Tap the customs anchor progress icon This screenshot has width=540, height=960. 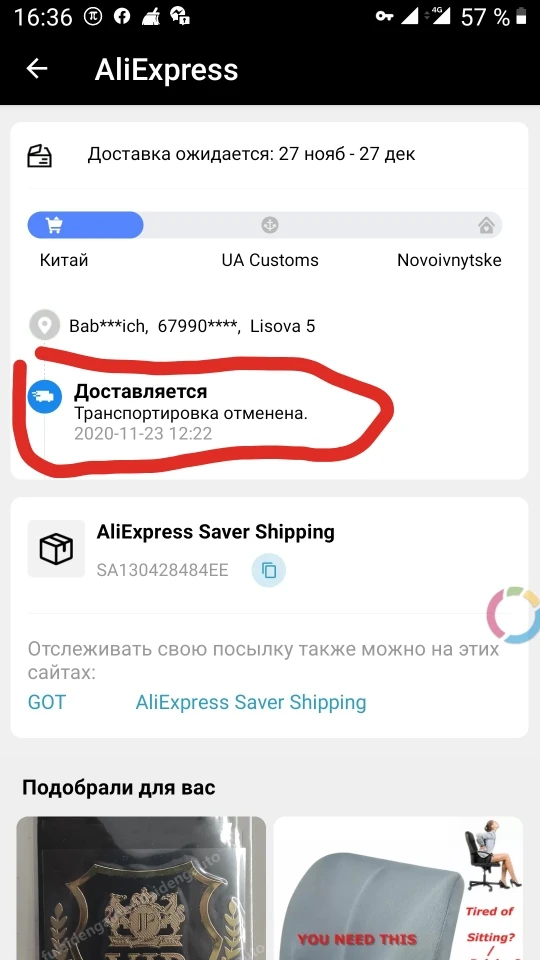coord(270,225)
